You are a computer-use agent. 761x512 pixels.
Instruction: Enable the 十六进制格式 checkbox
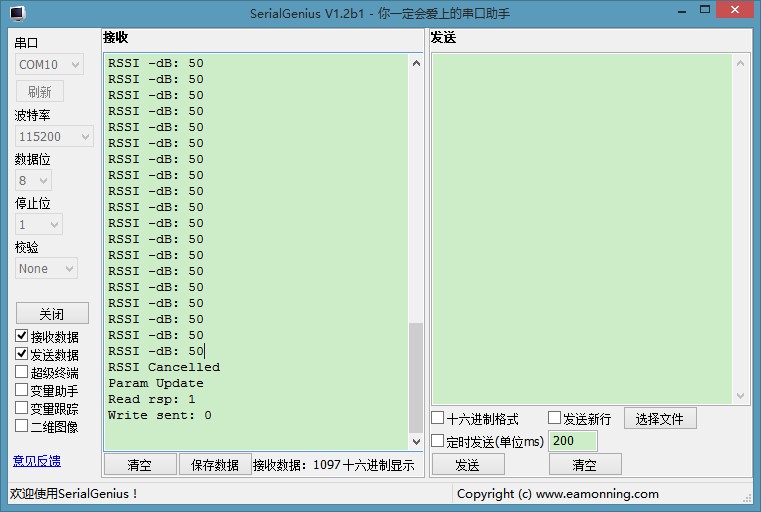[x=438, y=418]
